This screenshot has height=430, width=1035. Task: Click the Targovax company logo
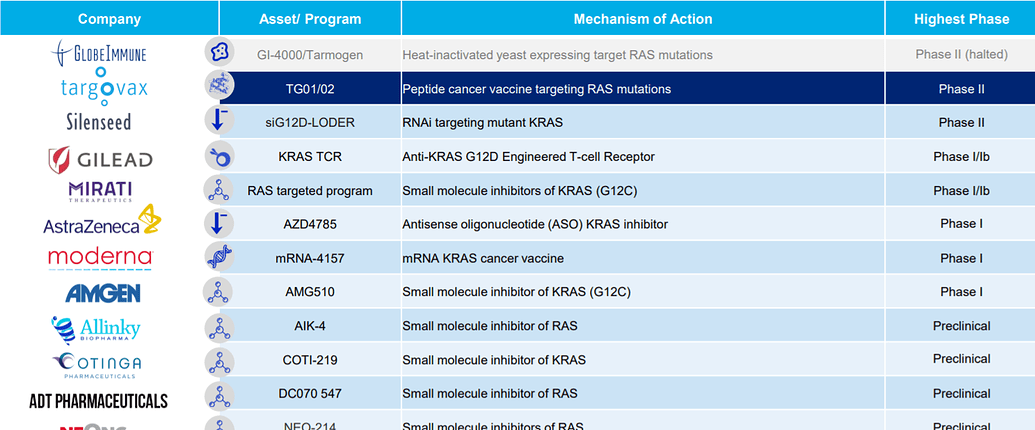(x=104, y=87)
